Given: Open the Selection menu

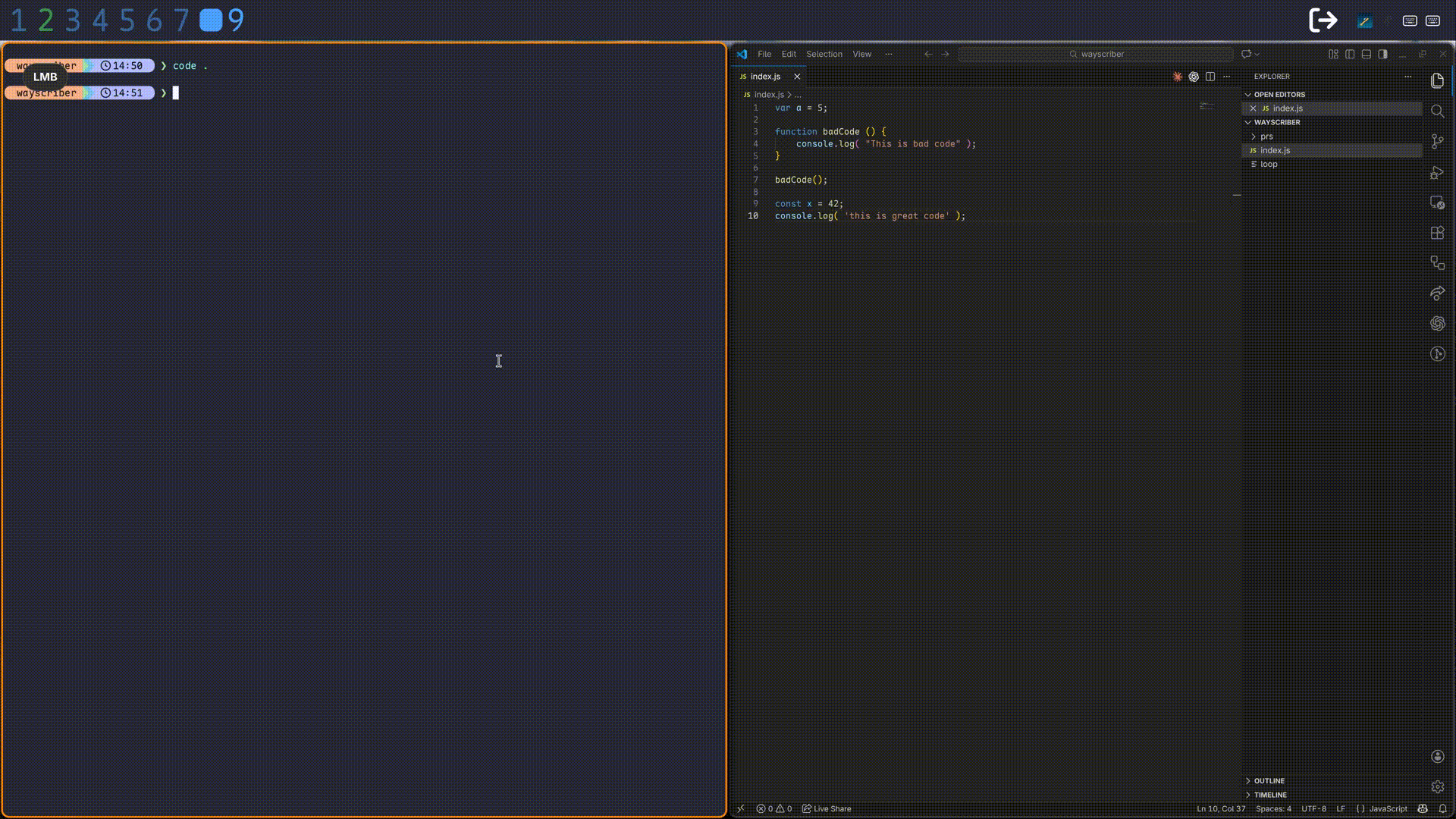Looking at the screenshot, I should click(824, 54).
